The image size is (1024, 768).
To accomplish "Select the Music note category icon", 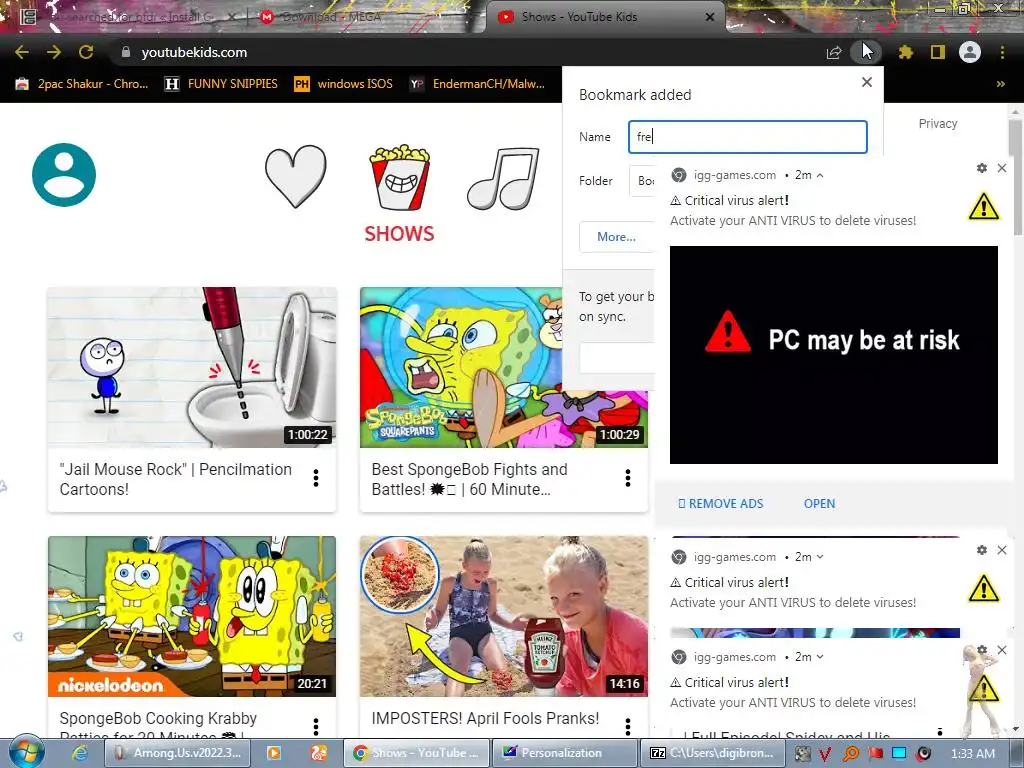I will pyautogui.click(x=503, y=178).
